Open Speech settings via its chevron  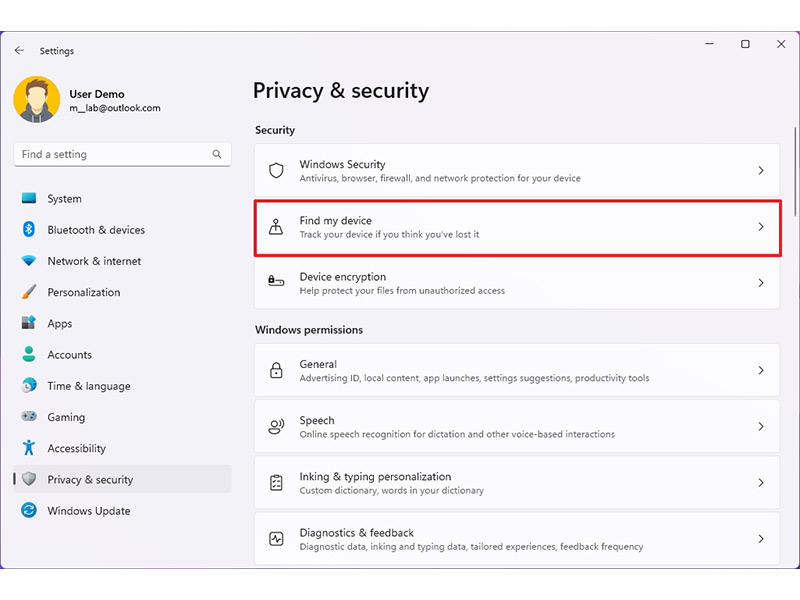(x=761, y=427)
